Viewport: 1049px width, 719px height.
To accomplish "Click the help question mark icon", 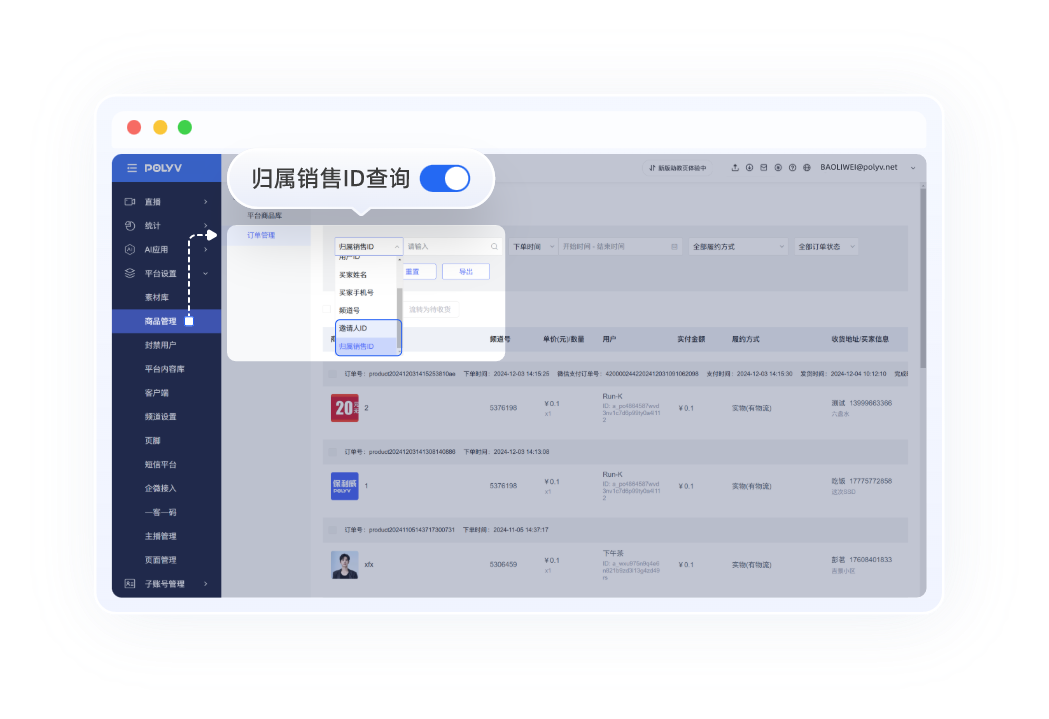I will point(792,168).
